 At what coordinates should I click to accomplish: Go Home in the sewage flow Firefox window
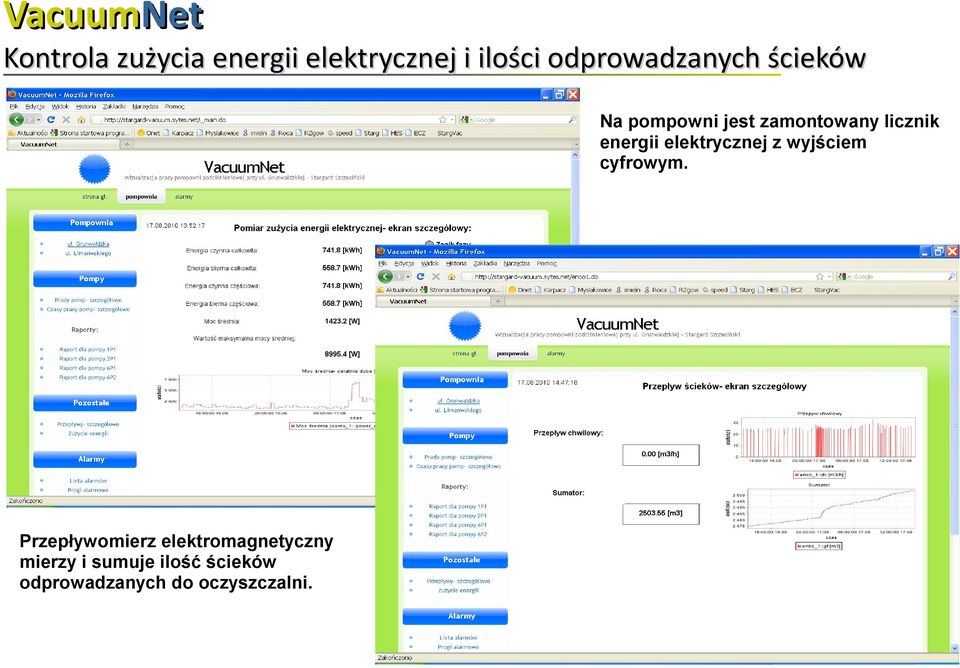point(451,277)
